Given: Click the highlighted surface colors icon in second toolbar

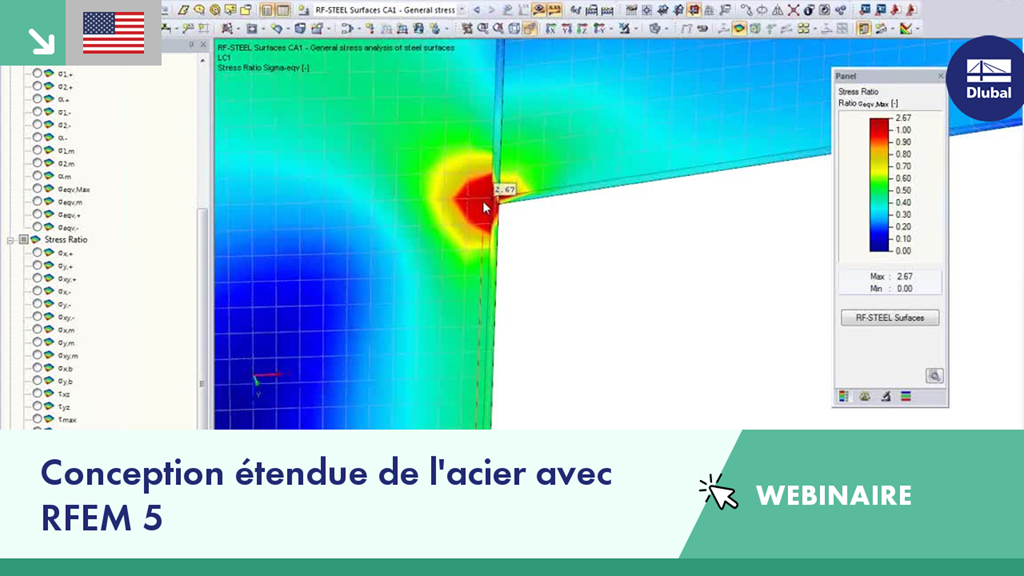Looking at the screenshot, I should tap(739, 28).
